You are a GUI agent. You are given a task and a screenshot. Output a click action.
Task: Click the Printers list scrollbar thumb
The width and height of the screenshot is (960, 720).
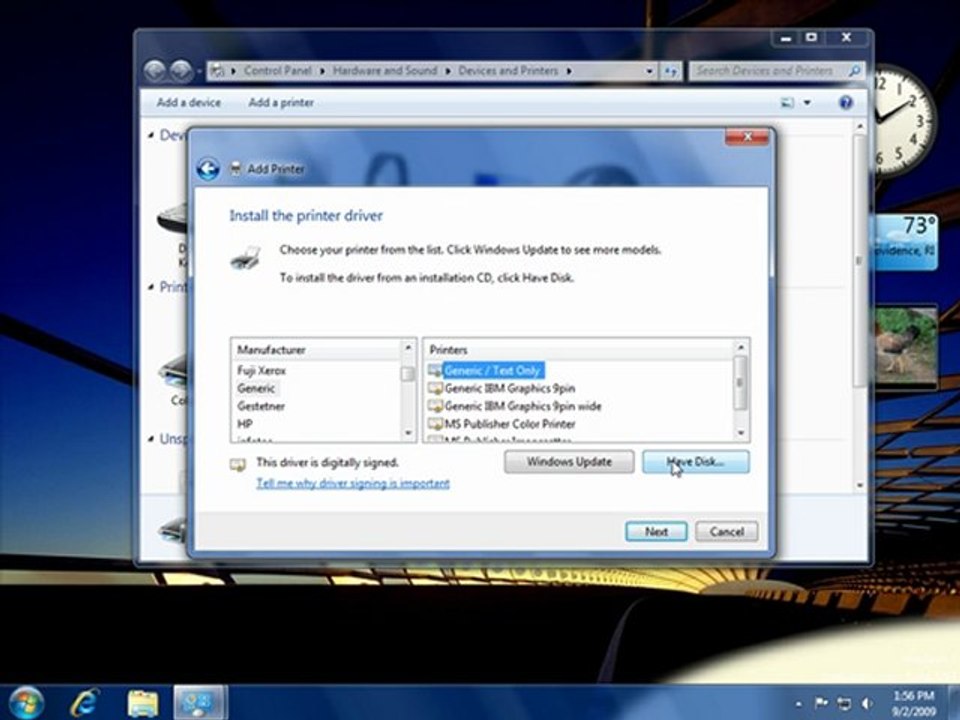tap(740, 383)
